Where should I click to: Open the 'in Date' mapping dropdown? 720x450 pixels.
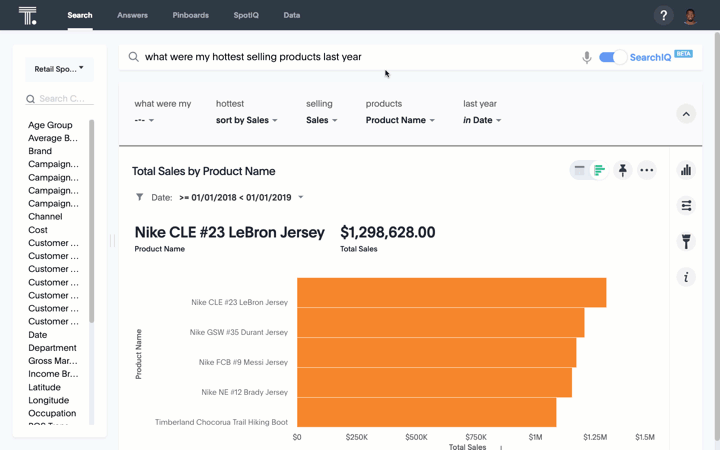(482, 120)
